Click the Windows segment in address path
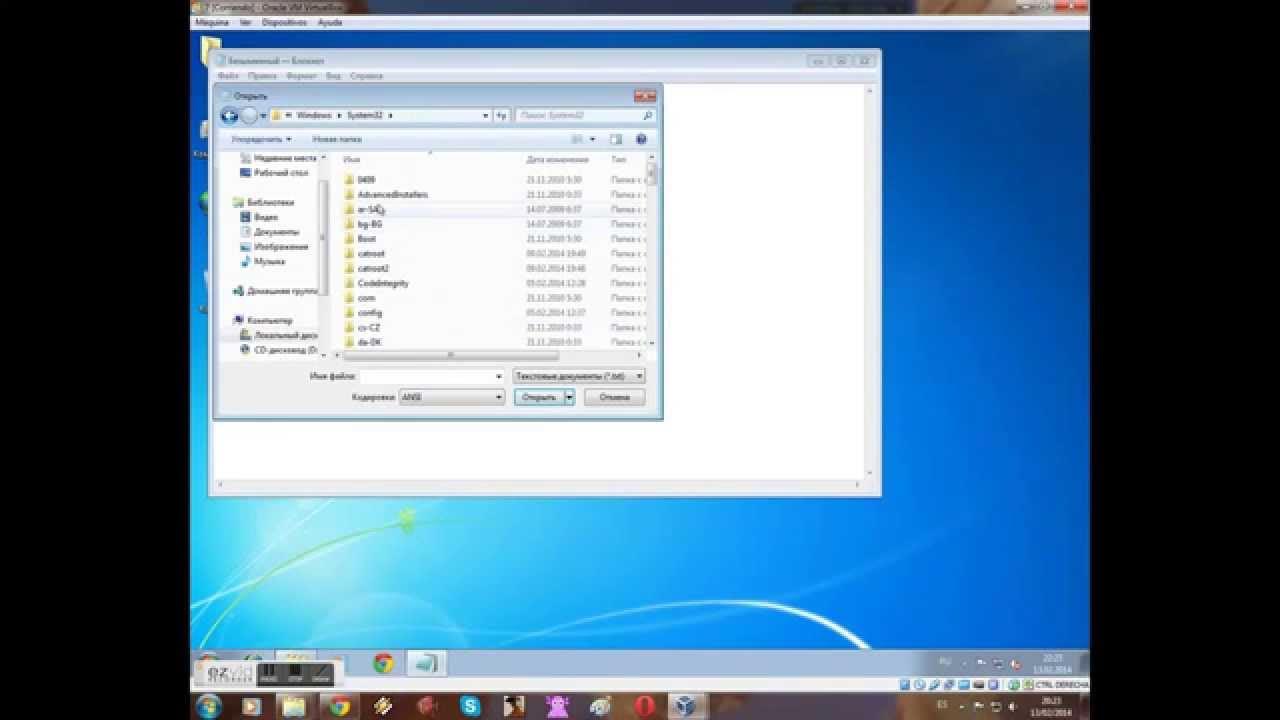 [x=313, y=116]
